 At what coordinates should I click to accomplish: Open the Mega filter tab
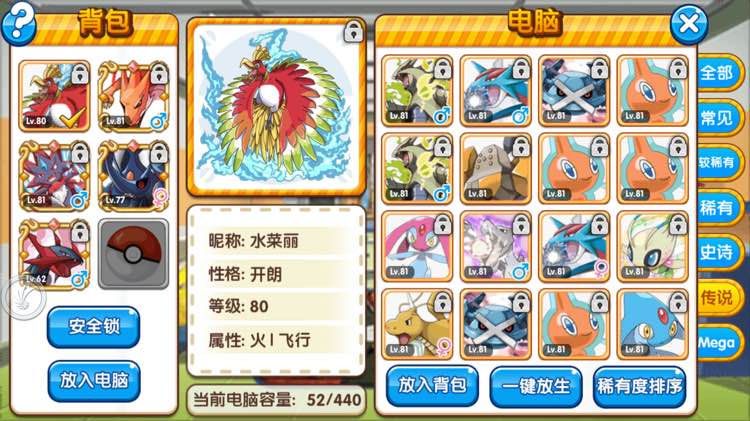(719, 343)
